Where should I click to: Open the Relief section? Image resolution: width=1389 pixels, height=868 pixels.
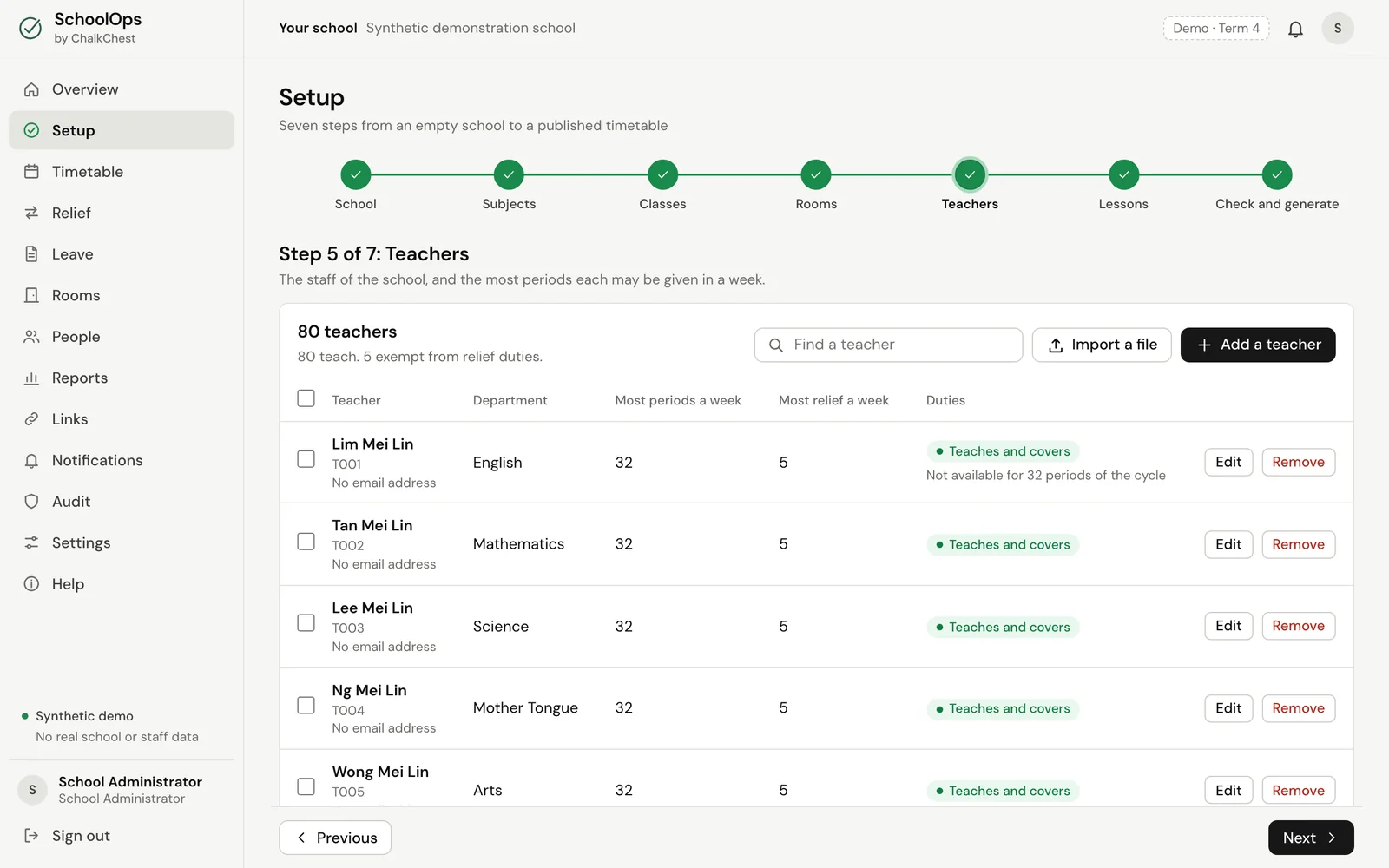coord(122,213)
